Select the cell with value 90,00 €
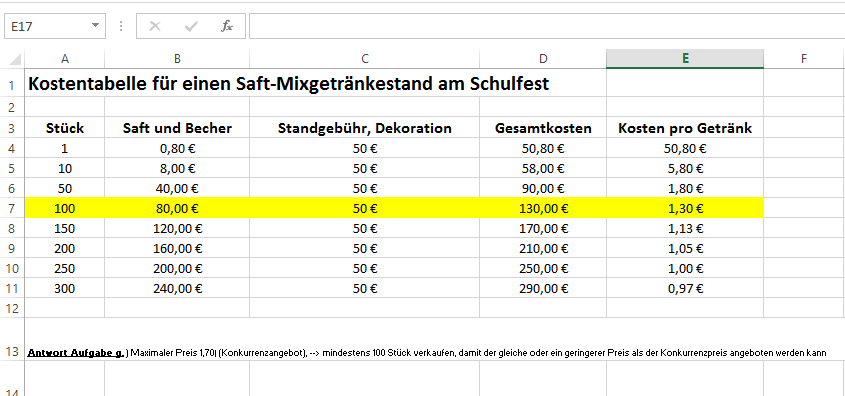Viewport: 845px width, 396px height. [x=543, y=189]
